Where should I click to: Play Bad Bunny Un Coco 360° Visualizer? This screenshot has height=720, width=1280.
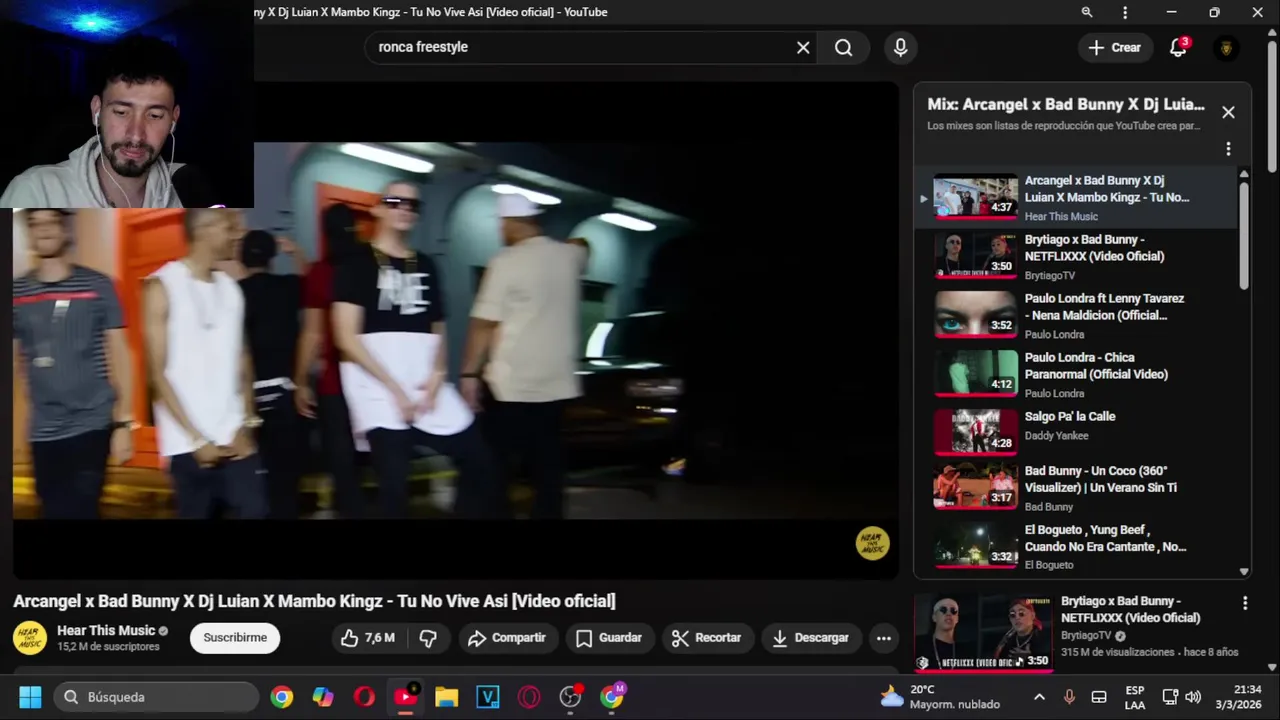tap(1076, 487)
